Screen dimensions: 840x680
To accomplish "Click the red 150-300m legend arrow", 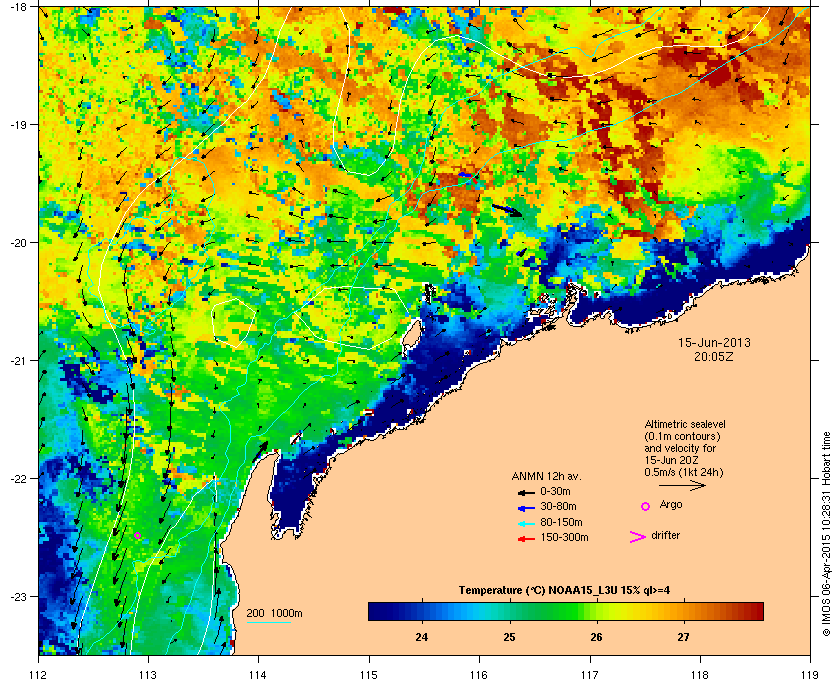I will tap(526, 539).
